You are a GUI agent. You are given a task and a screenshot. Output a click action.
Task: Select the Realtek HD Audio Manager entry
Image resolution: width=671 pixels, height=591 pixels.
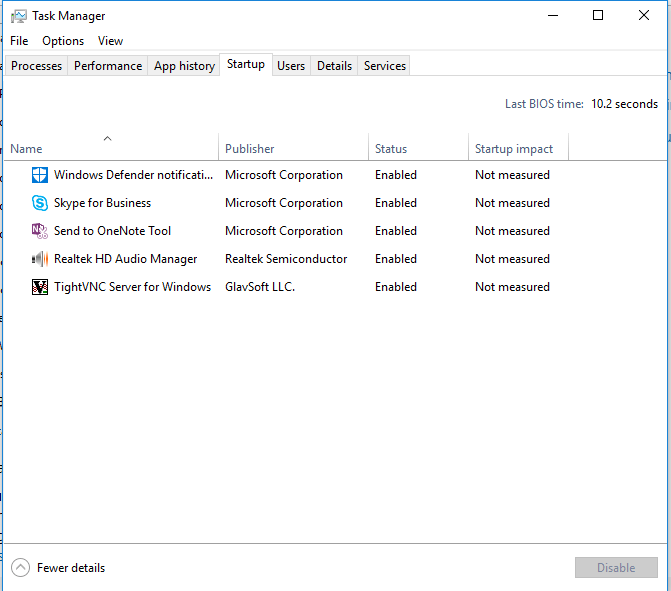(125, 259)
